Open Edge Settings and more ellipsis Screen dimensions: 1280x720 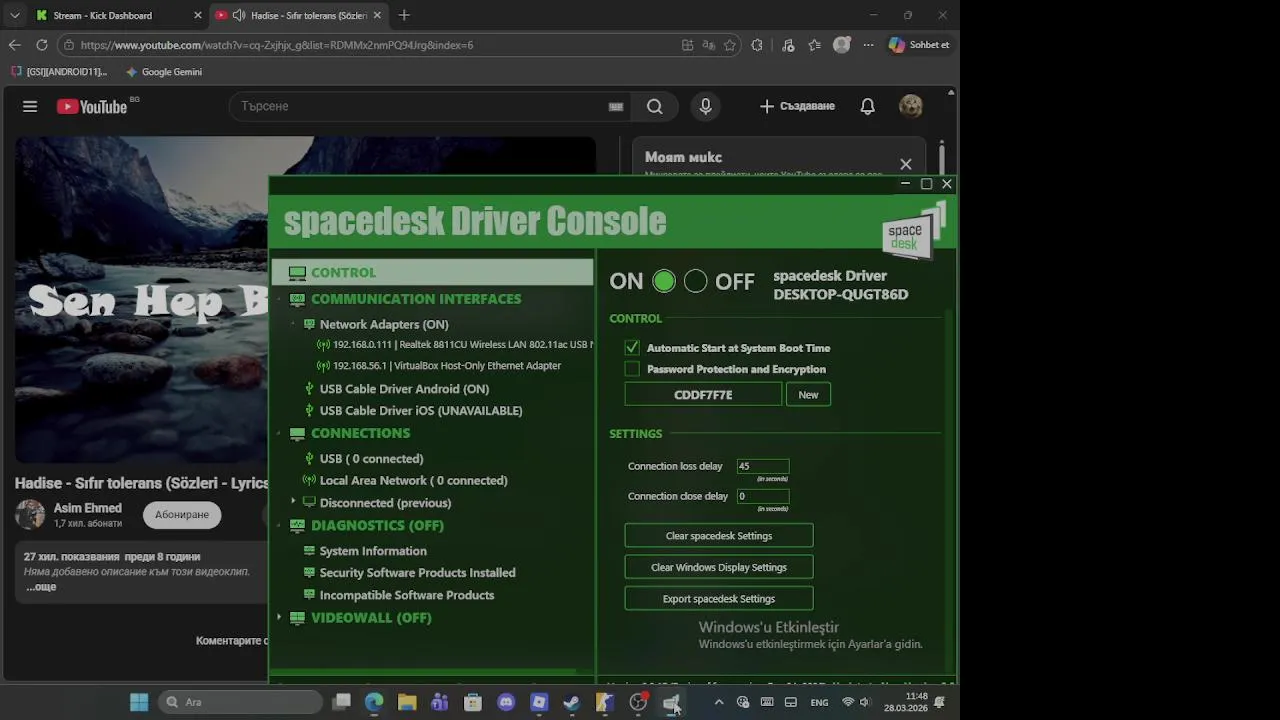868,45
